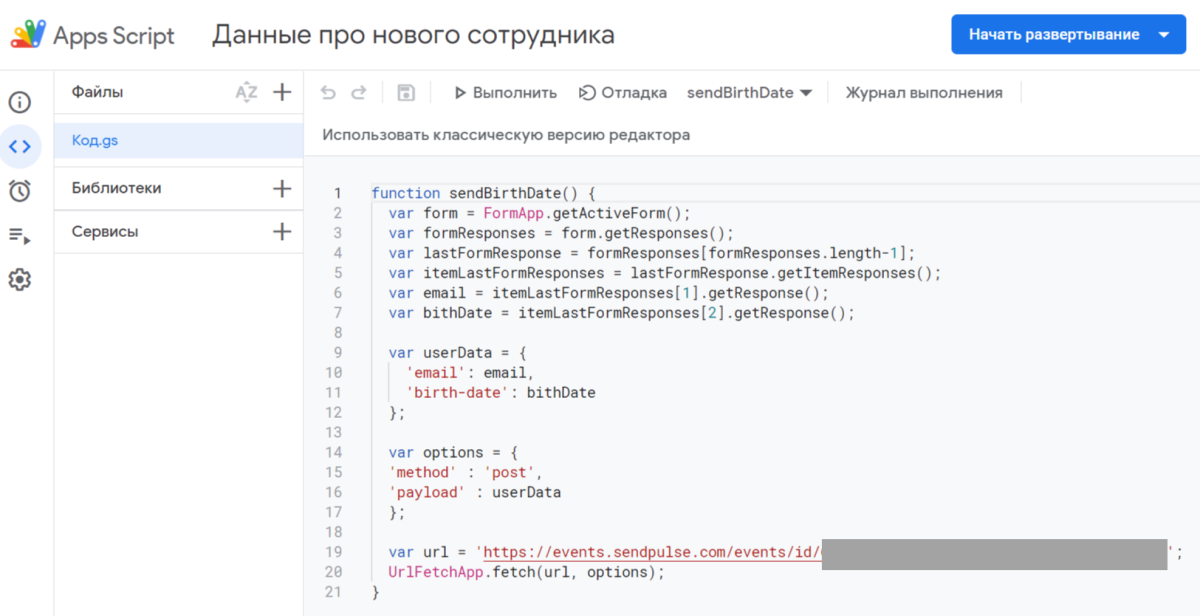Click 'var formResponses = form.getResponses();' line
This screenshot has width=1200, height=616.
click(x=561, y=233)
